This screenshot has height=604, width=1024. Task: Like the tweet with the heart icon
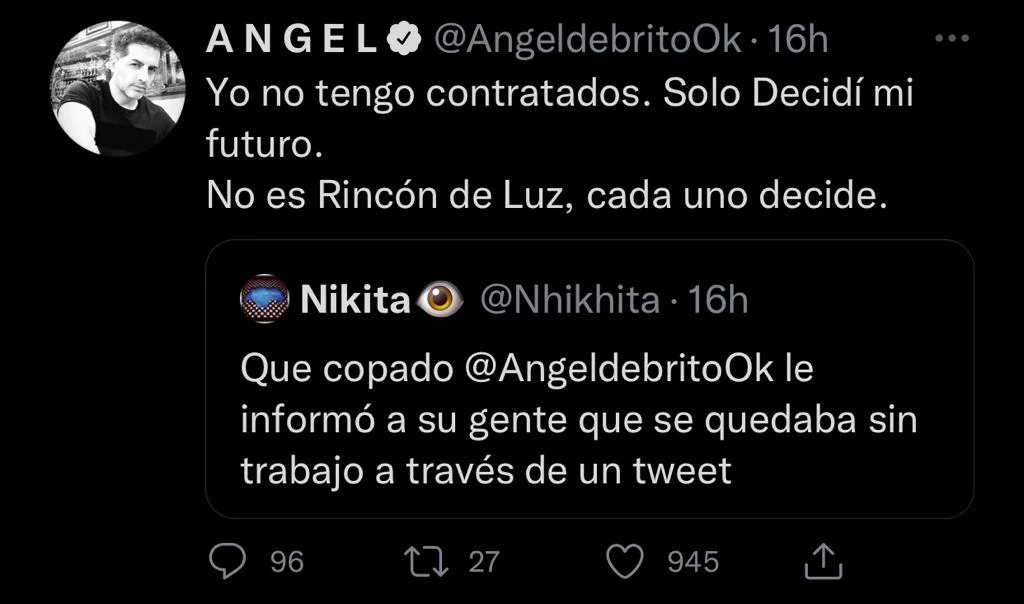pos(626,561)
